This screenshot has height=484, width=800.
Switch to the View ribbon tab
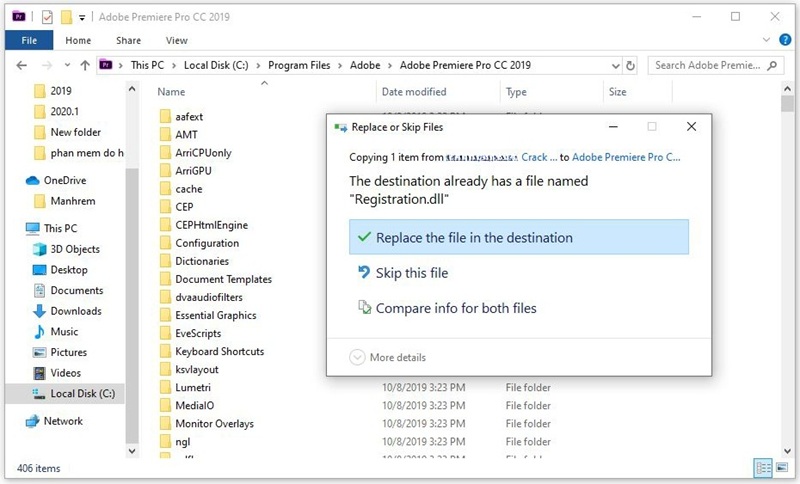click(x=177, y=40)
